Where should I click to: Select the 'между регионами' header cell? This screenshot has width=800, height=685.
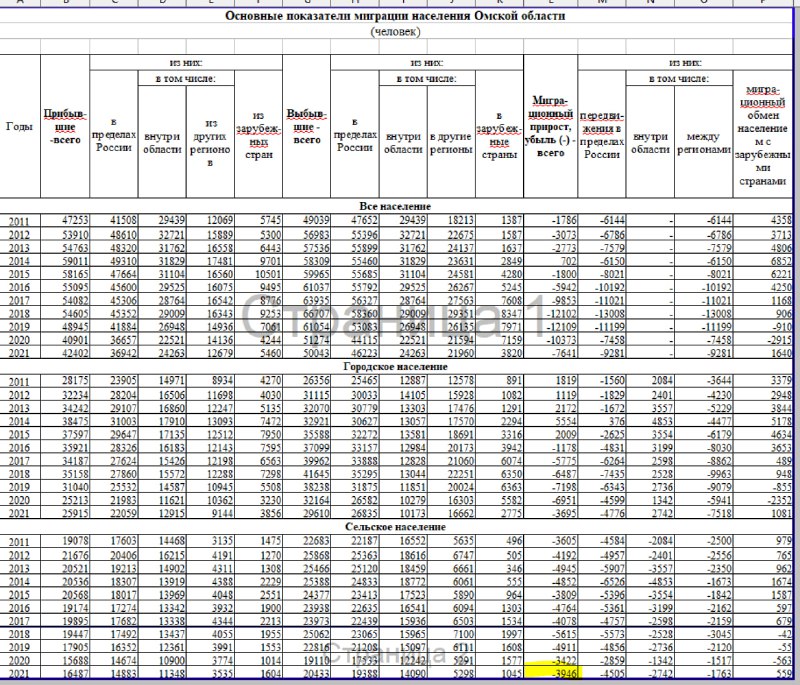704,142
